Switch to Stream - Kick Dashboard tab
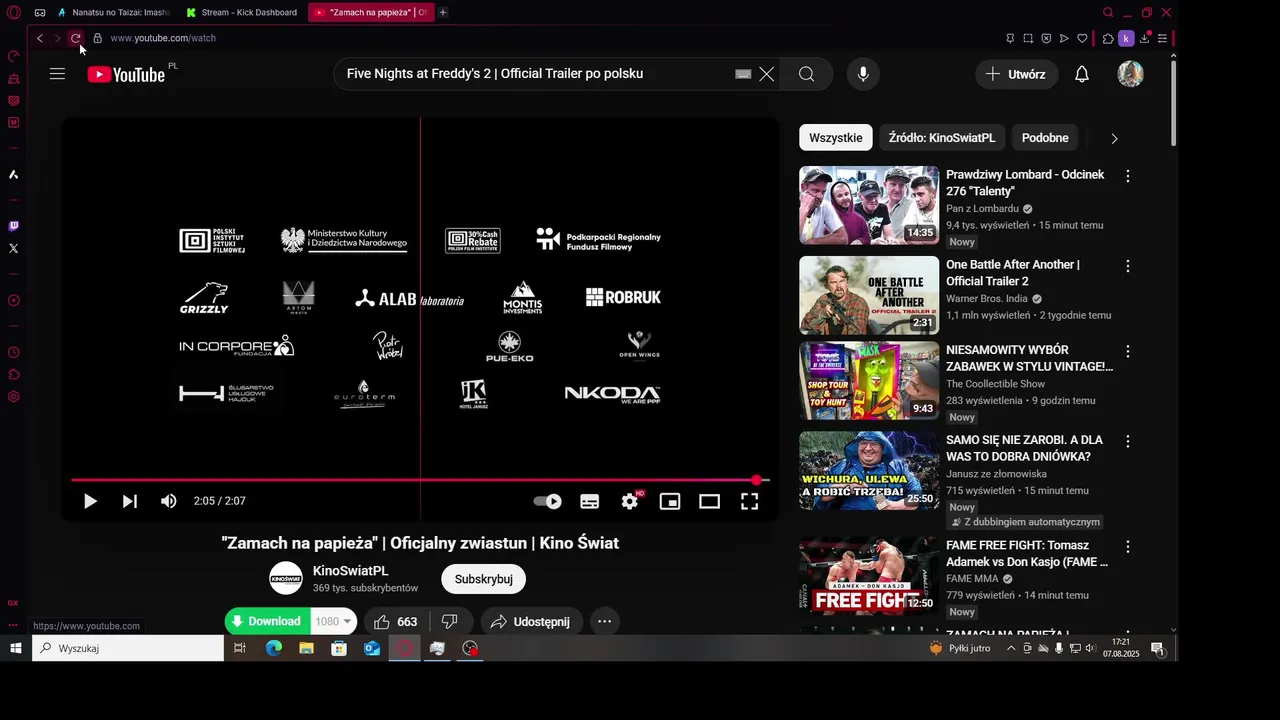Screen dimensions: 1280x720 [x=242, y=12]
